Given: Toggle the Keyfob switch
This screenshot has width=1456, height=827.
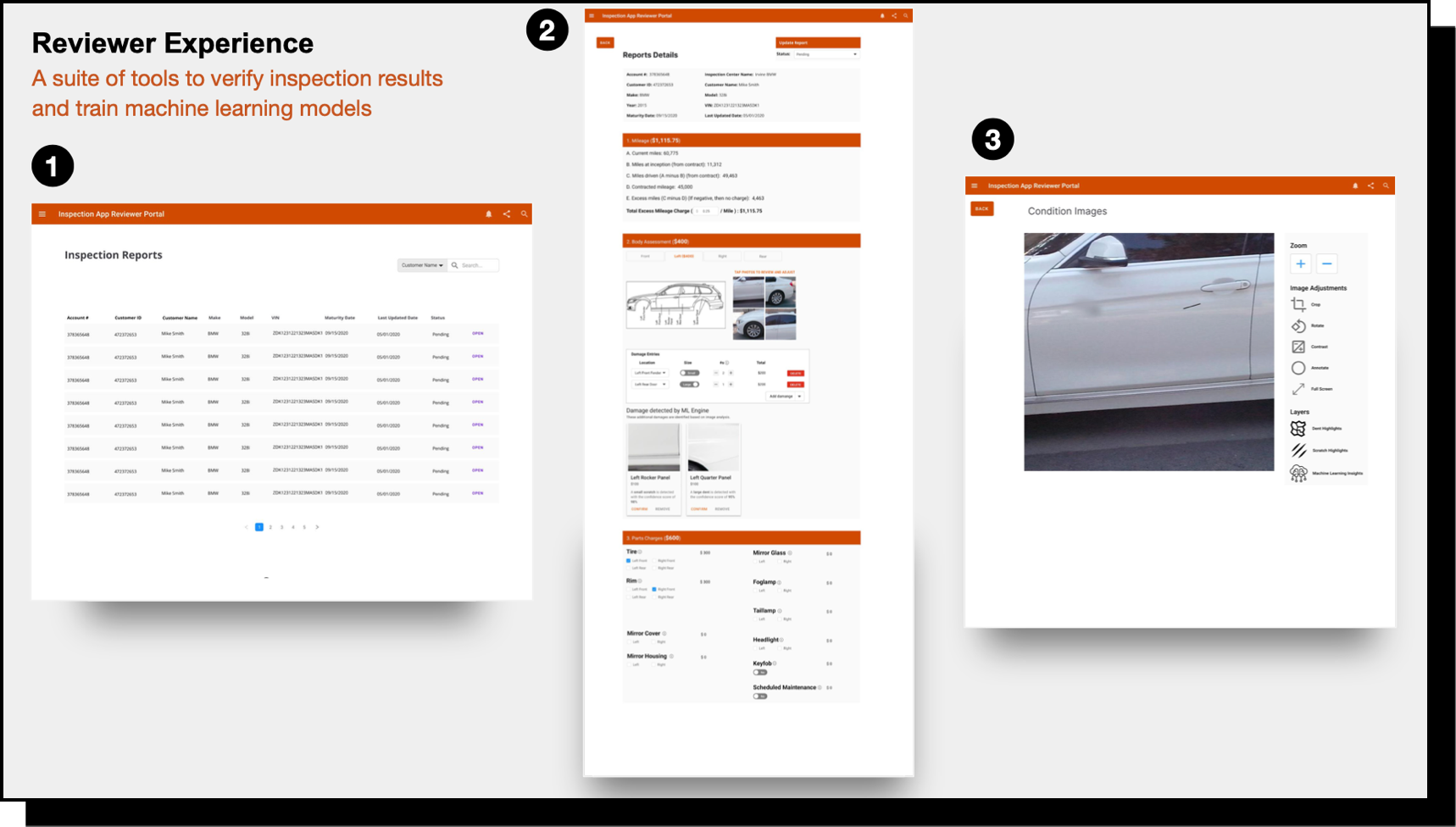Looking at the screenshot, I should [760, 673].
